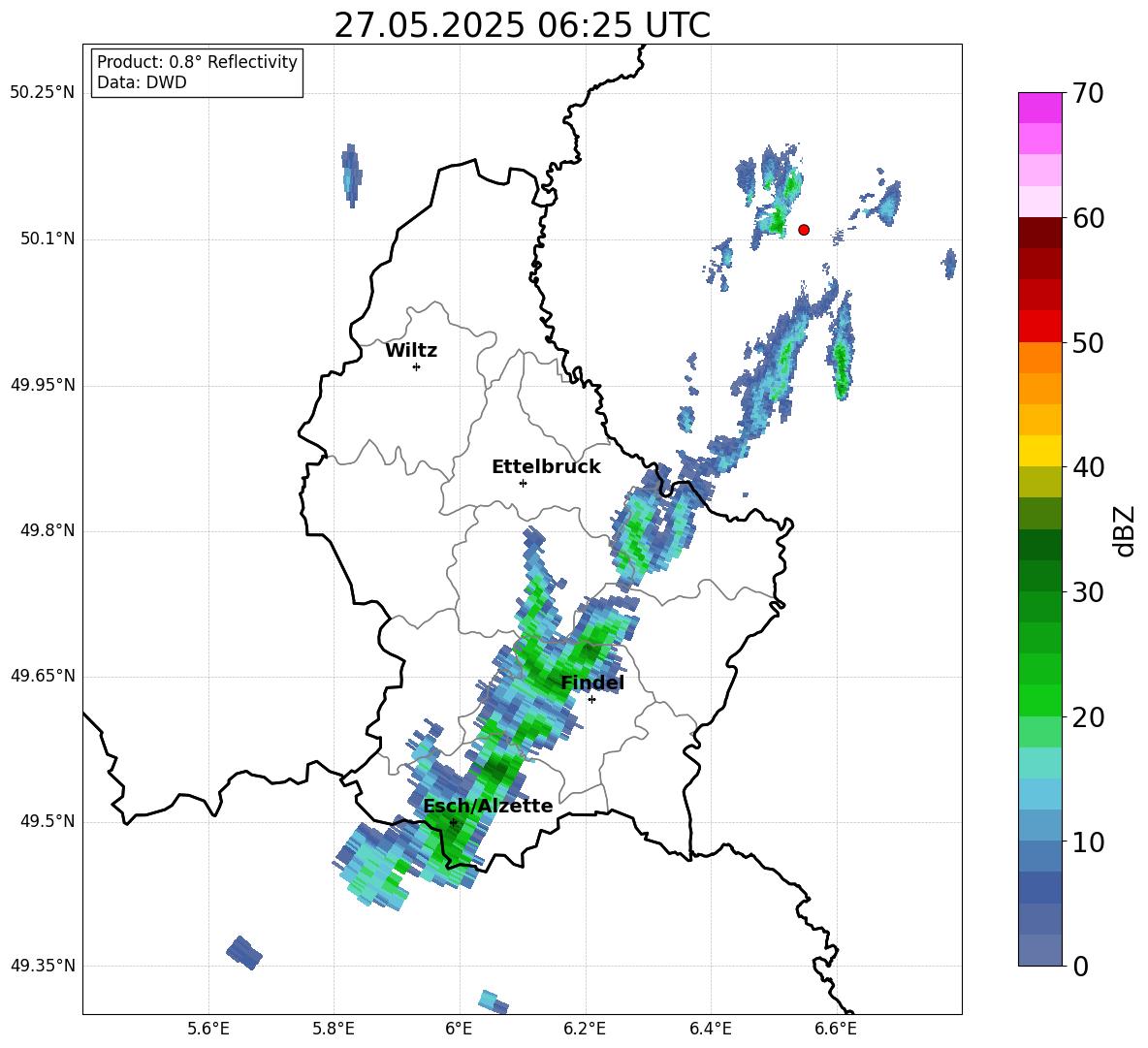Click the title '27.05.2025 06:25 UTC'

tap(522, 25)
